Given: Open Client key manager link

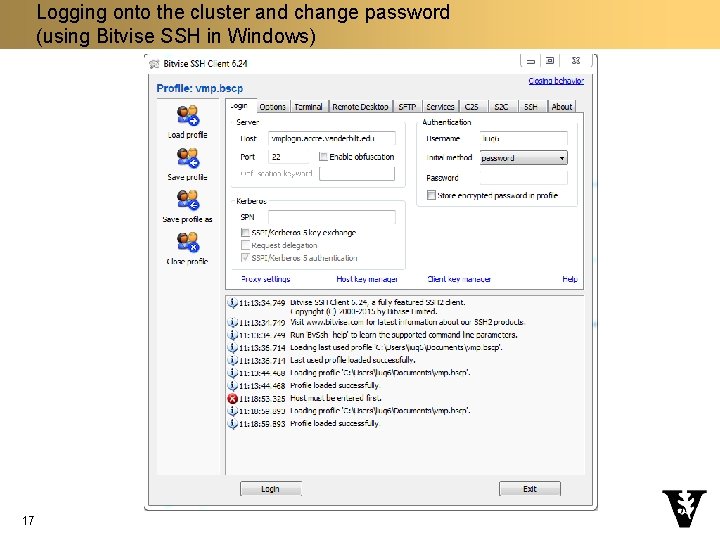Looking at the screenshot, I should click(x=459, y=279).
